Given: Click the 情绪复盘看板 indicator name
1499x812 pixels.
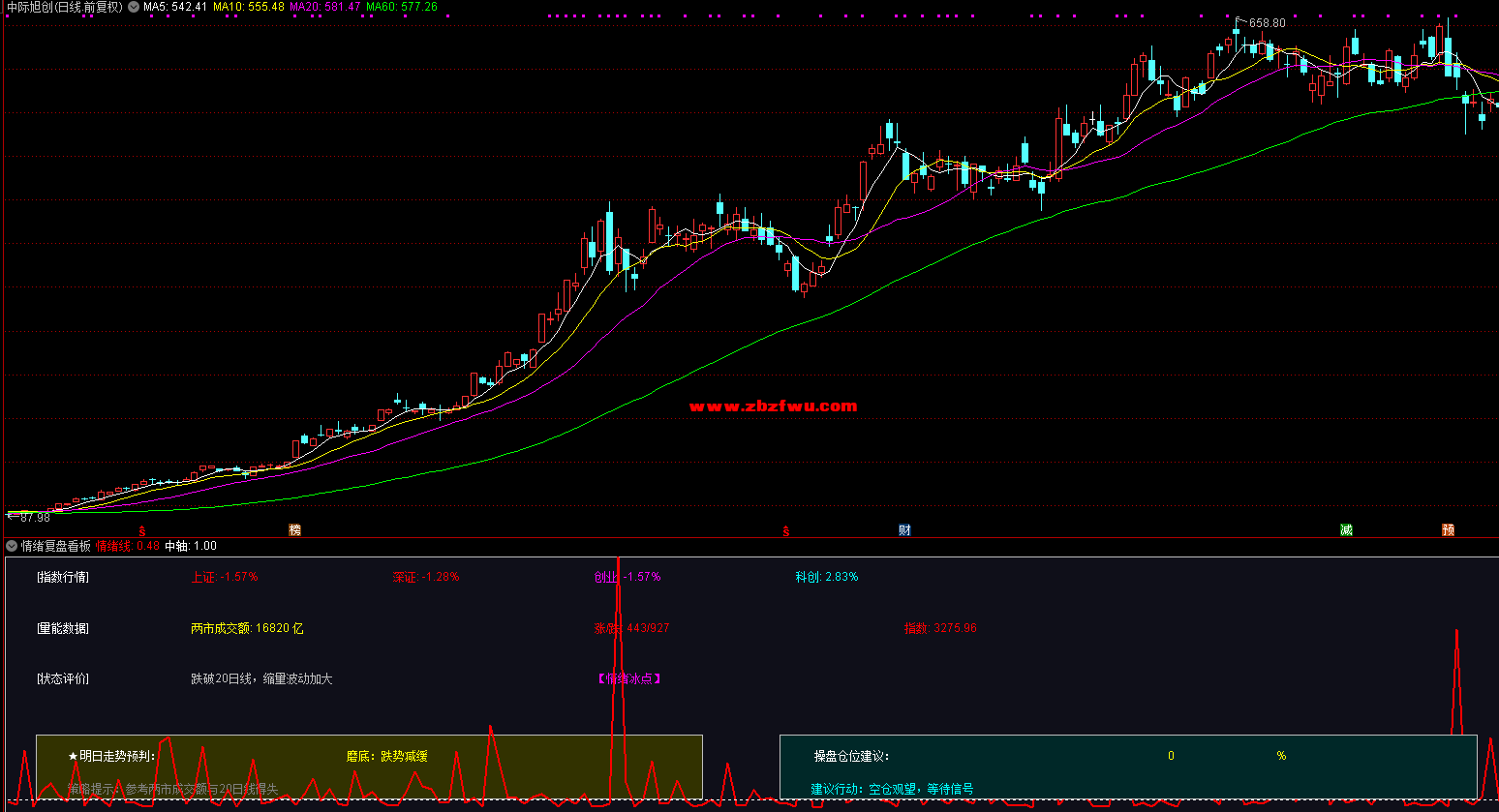Looking at the screenshot, I should [x=55, y=546].
